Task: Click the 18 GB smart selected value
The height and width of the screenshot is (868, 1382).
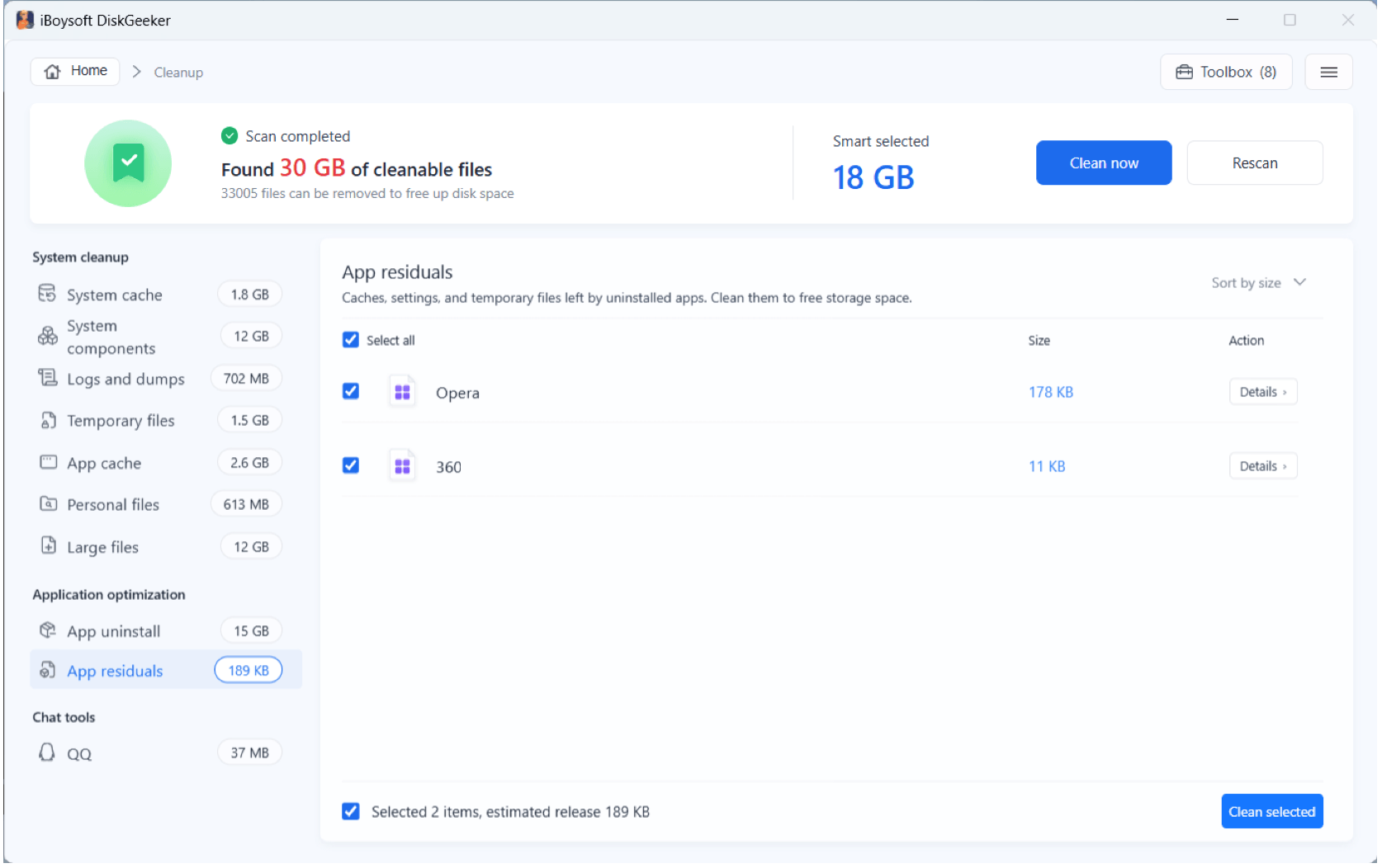Action: coord(873,178)
